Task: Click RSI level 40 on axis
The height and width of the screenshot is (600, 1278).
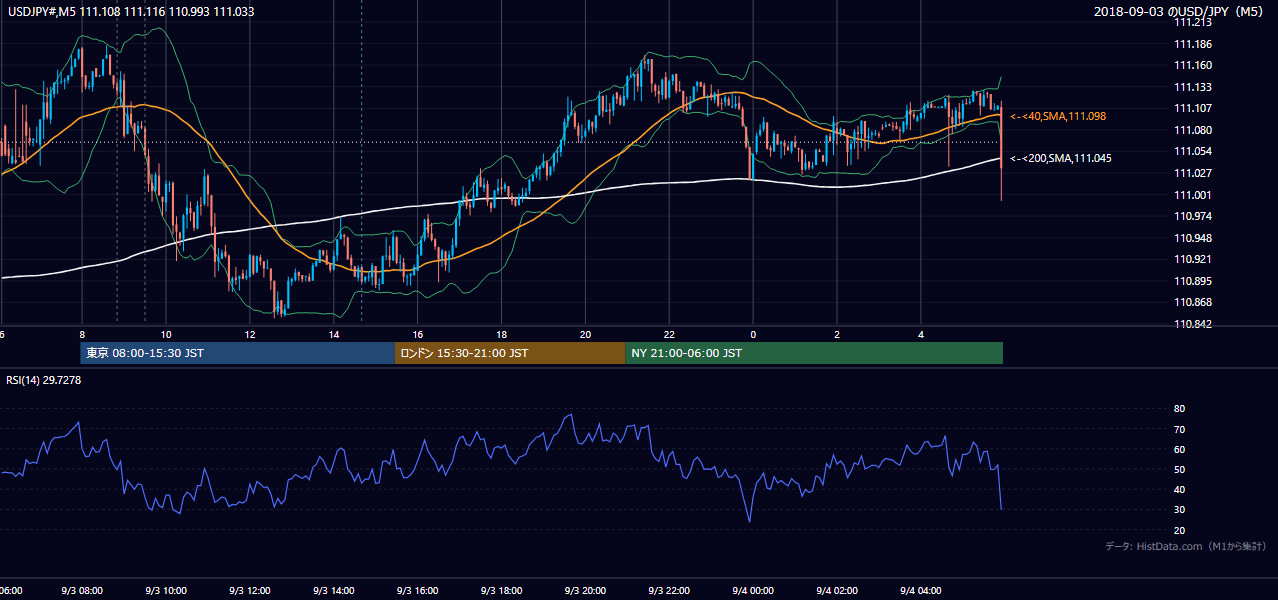Action: click(1179, 489)
